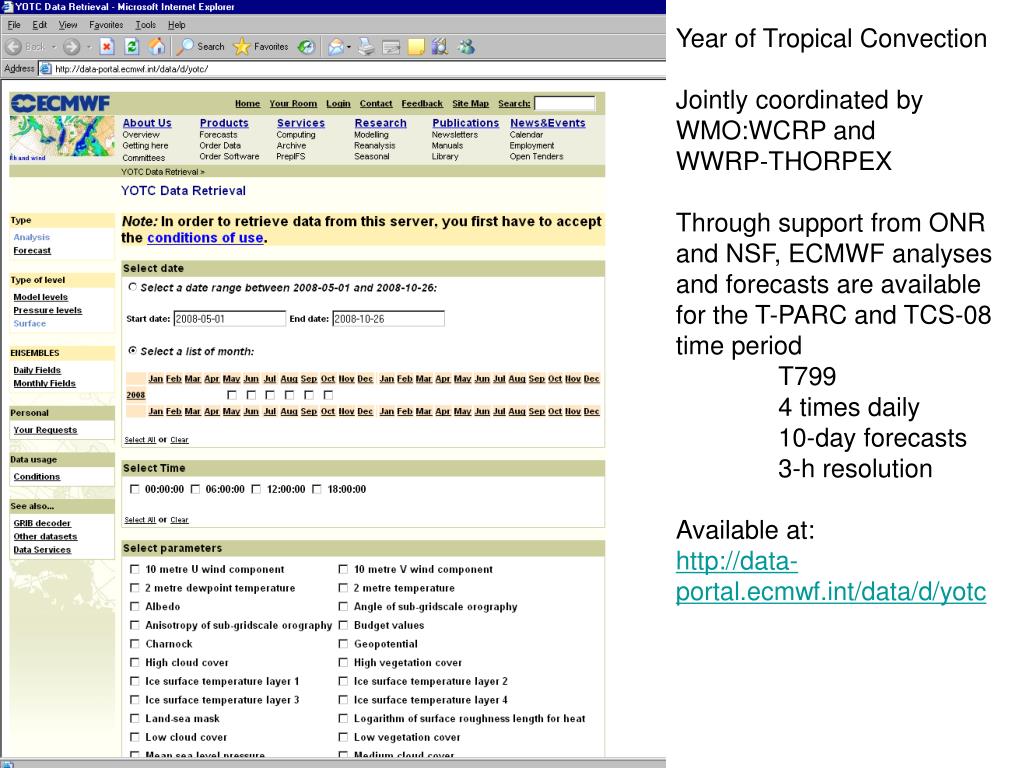The height and width of the screenshot is (768, 1024).
Task: Open the Back button history dropdown arrow
Action: (54, 47)
